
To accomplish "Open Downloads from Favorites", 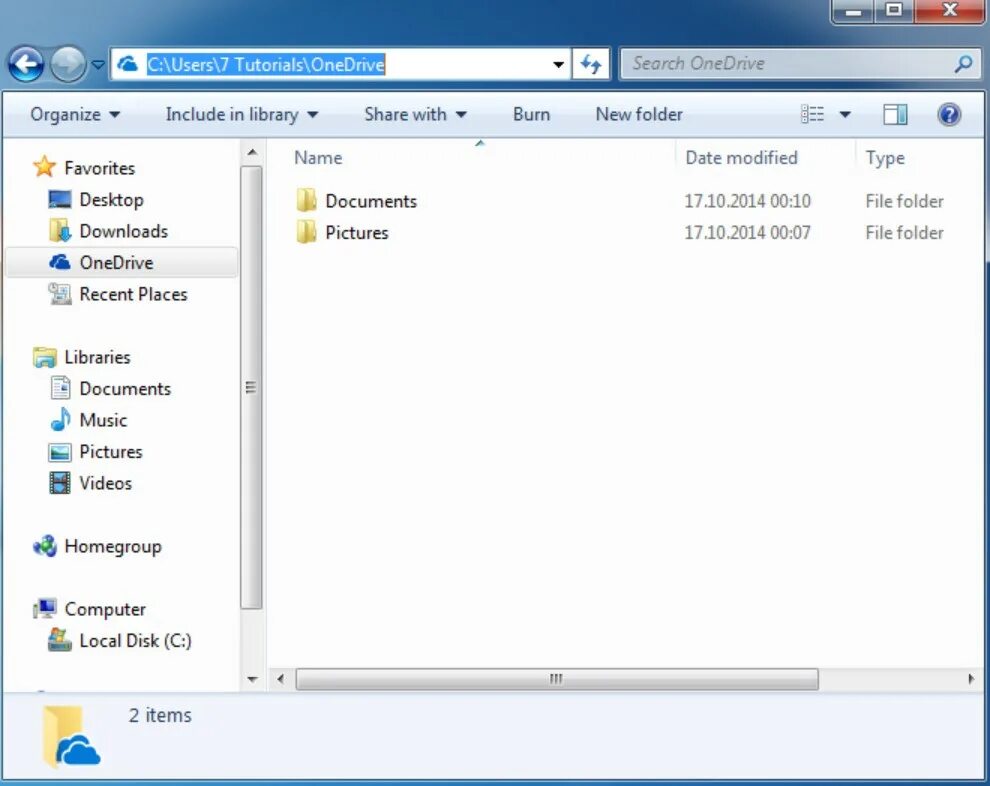I will tap(124, 232).
